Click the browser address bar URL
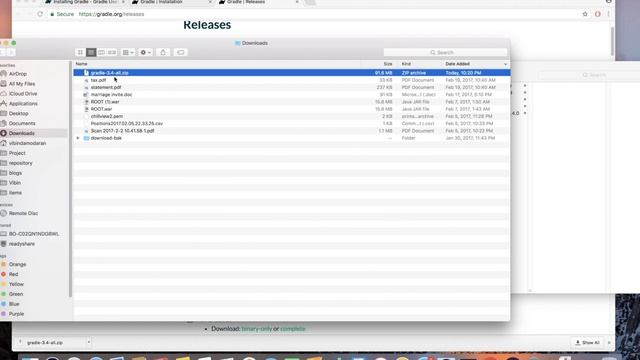640x360 pixels. (111, 14)
